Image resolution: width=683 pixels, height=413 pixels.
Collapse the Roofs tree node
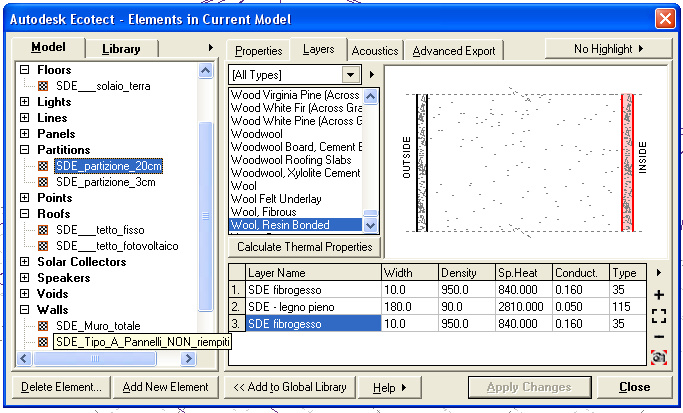pyautogui.click(x=25, y=213)
